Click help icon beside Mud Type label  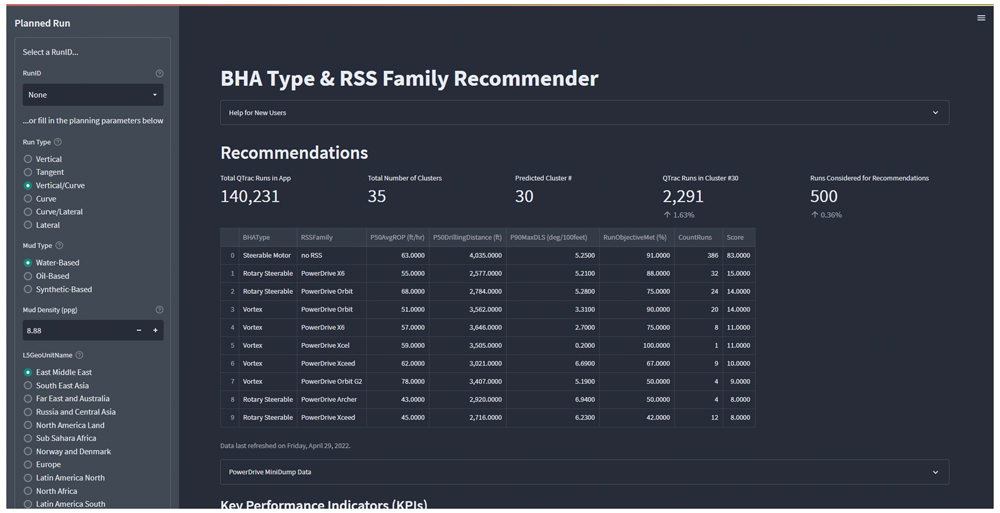coord(59,246)
